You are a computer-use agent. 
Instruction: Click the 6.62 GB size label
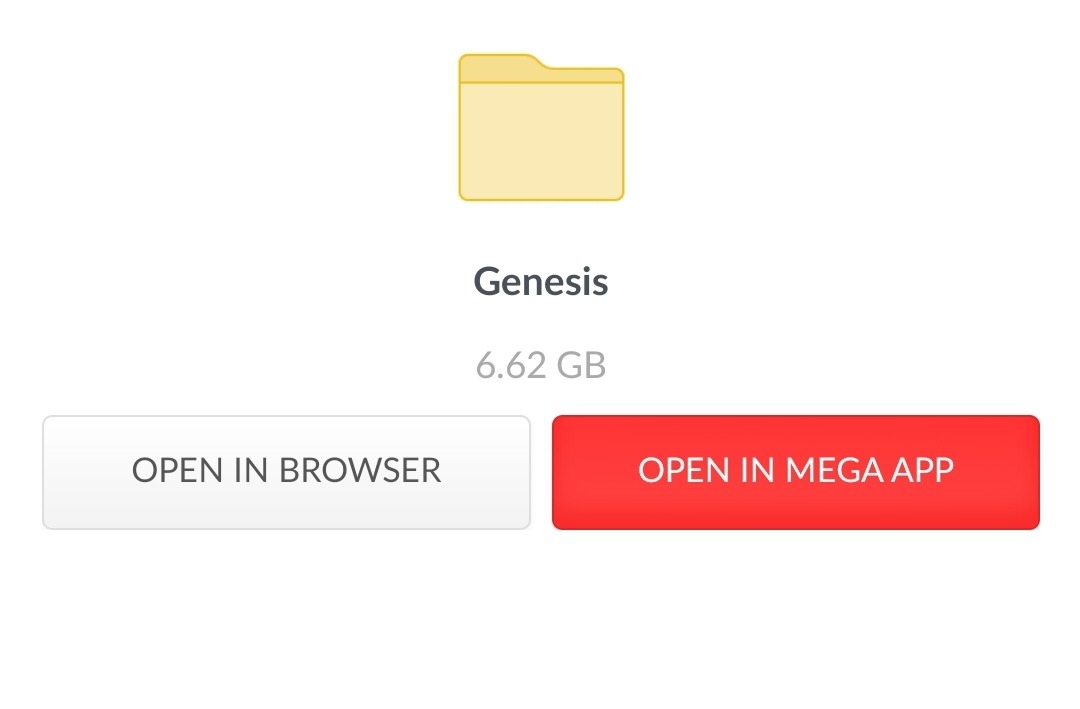pos(541,364)
